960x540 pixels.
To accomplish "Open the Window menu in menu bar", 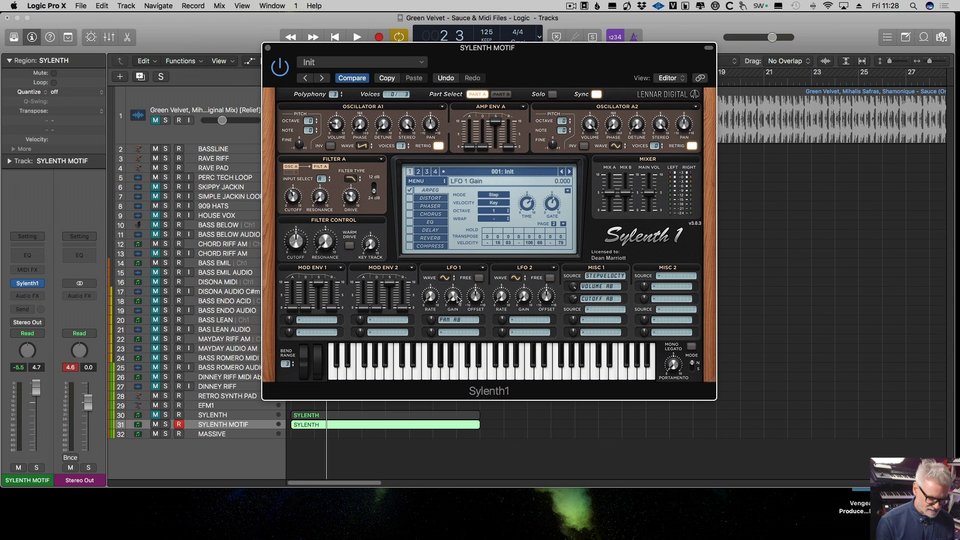I will (272, 6).
